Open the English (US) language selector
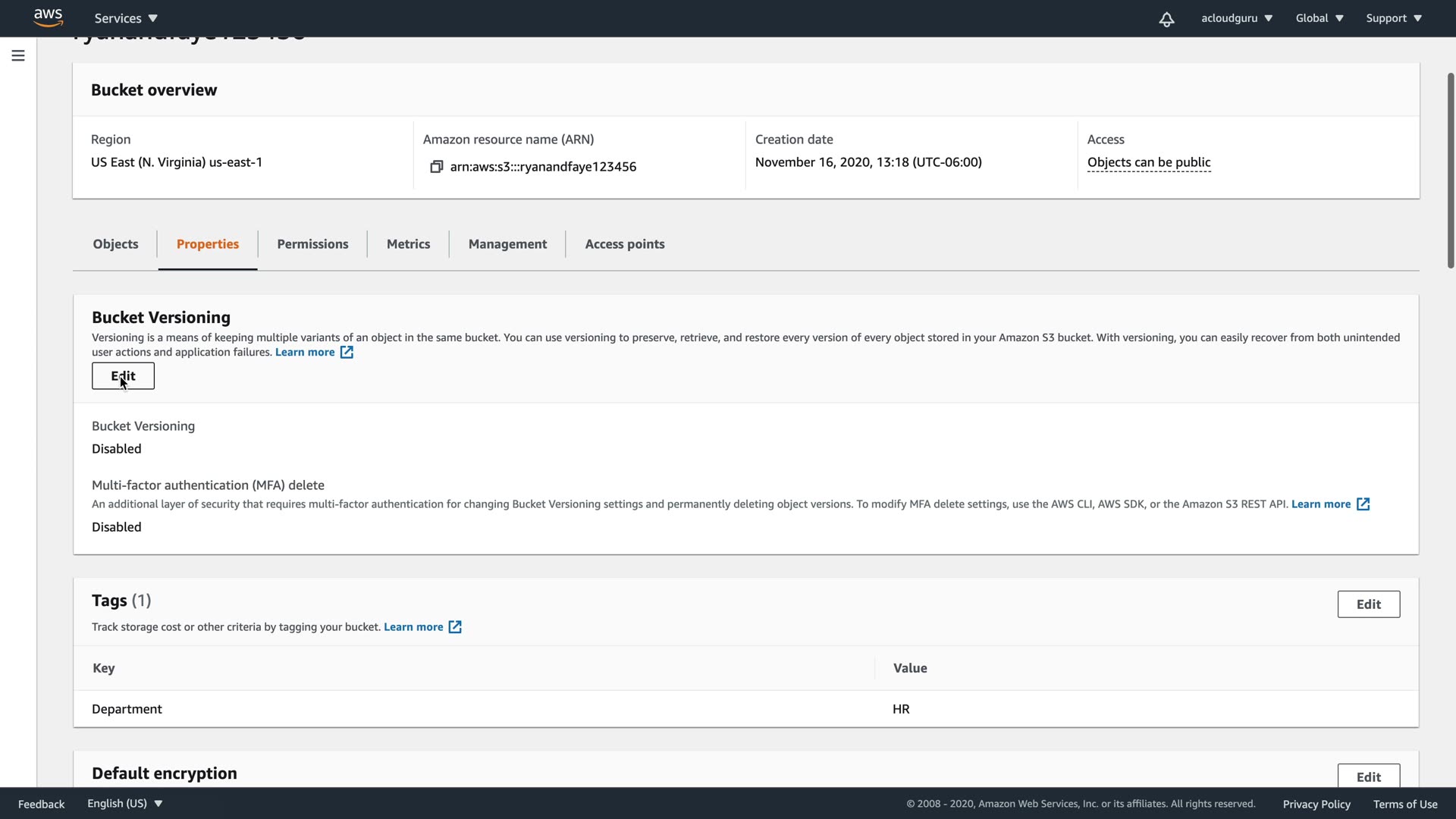 pos(124,804)
